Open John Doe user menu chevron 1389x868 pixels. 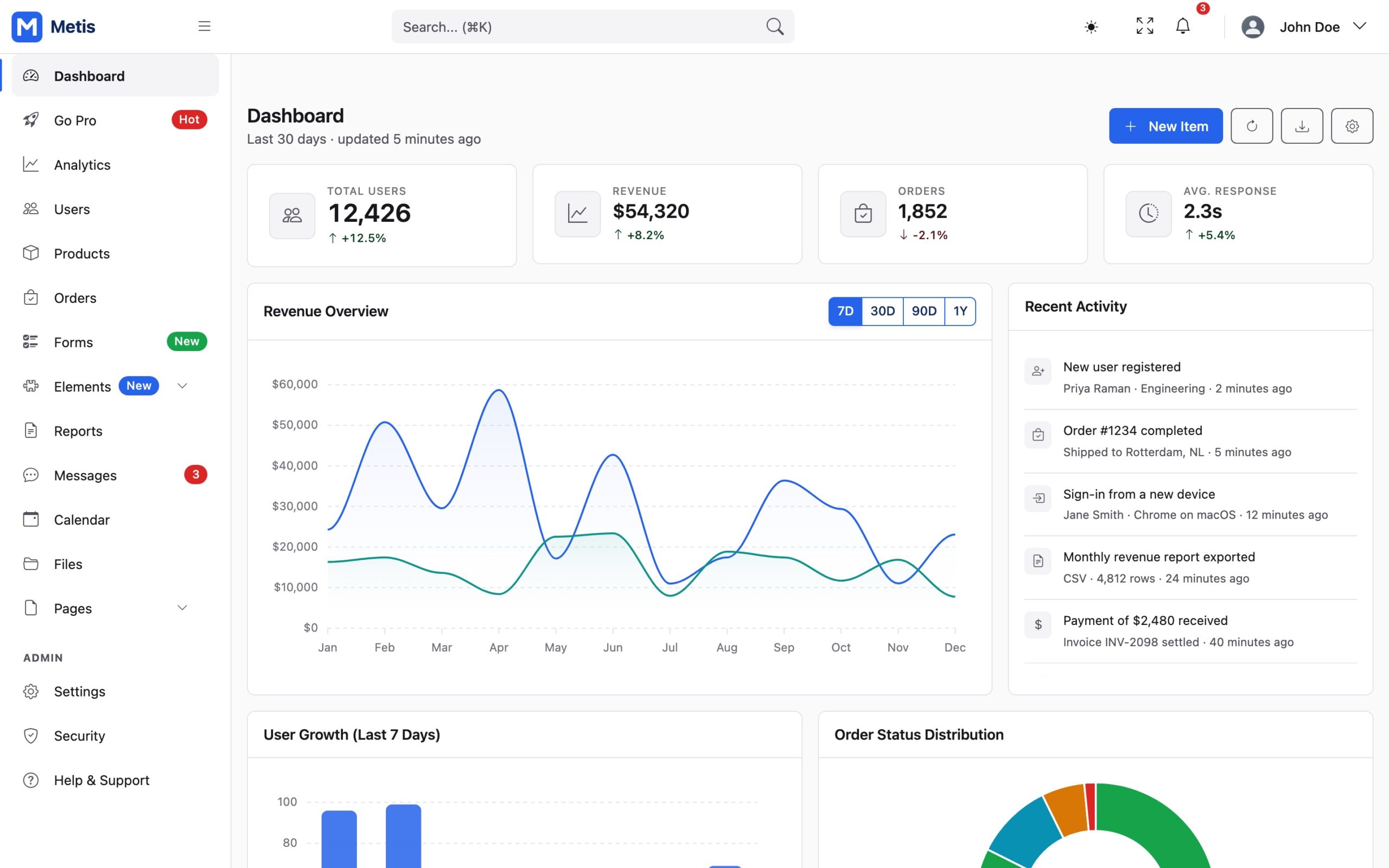(1359, 26)
